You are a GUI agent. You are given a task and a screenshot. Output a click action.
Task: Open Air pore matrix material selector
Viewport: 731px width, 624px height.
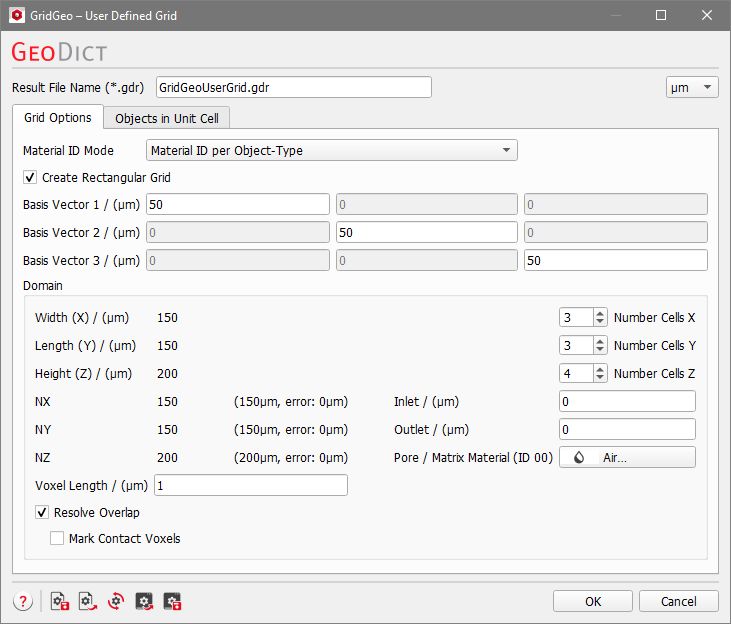pos(627,458)
